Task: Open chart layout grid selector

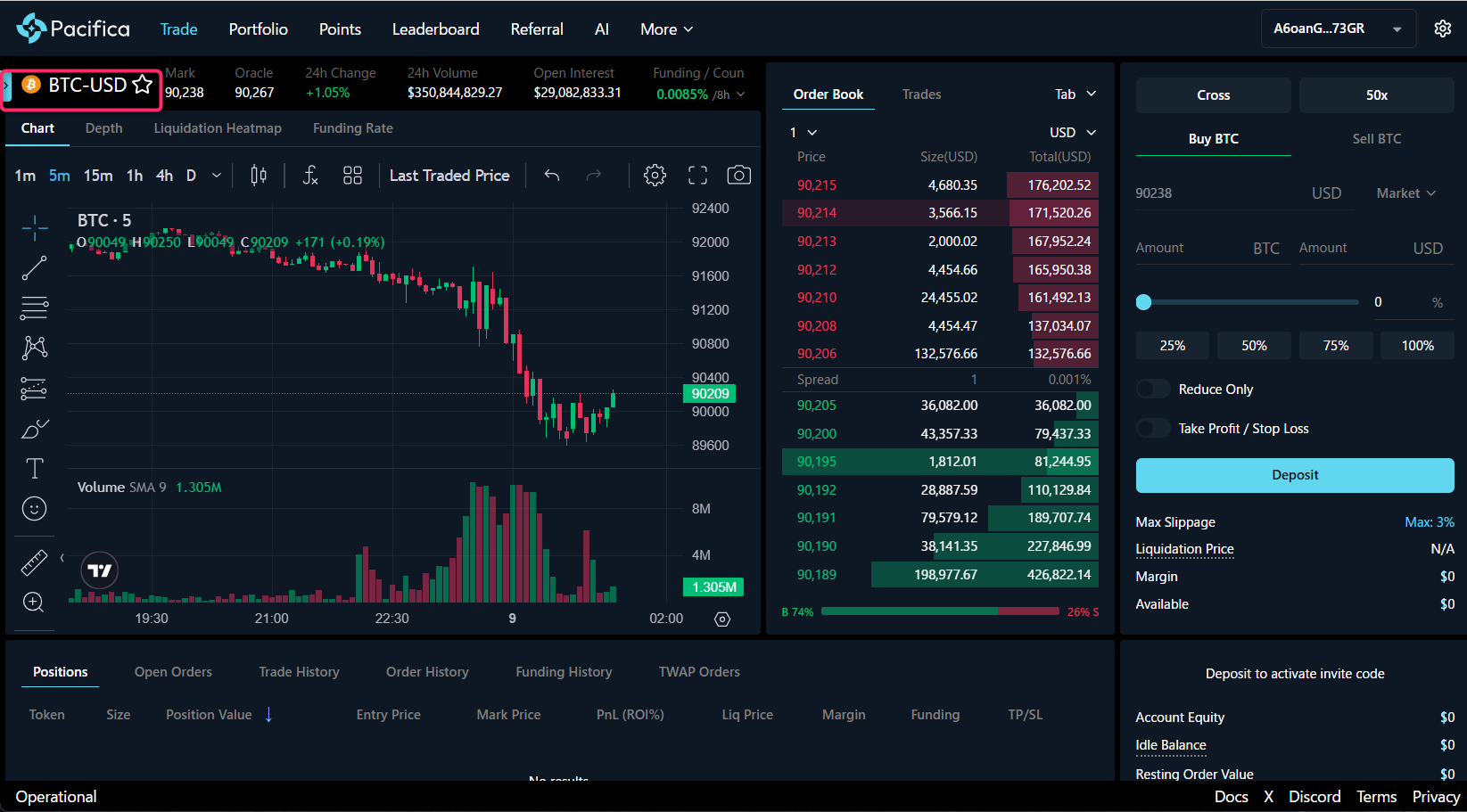Action: pos(352,175)
